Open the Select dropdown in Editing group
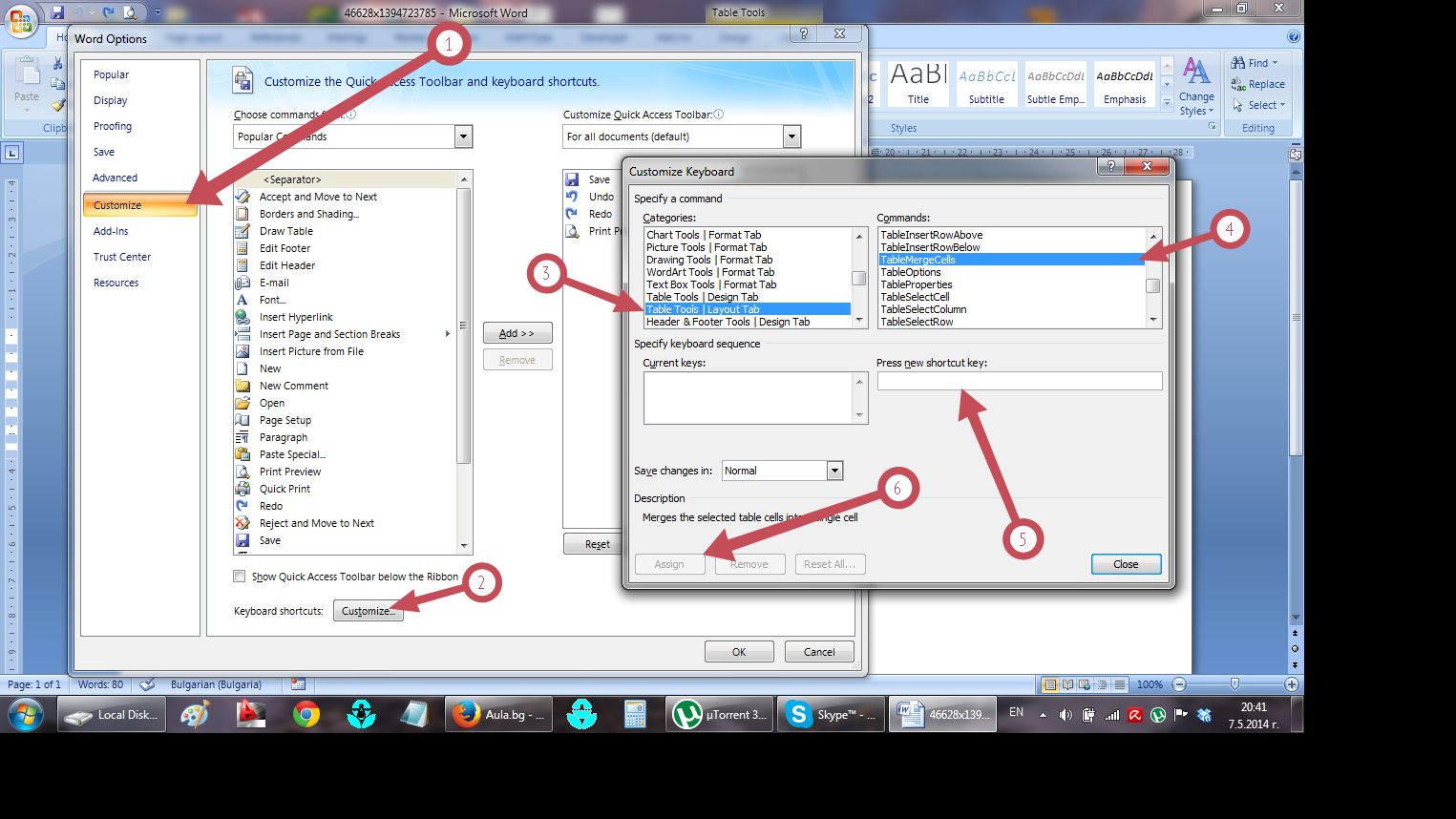1456x819 pixels. click(x=1259, y=105)
